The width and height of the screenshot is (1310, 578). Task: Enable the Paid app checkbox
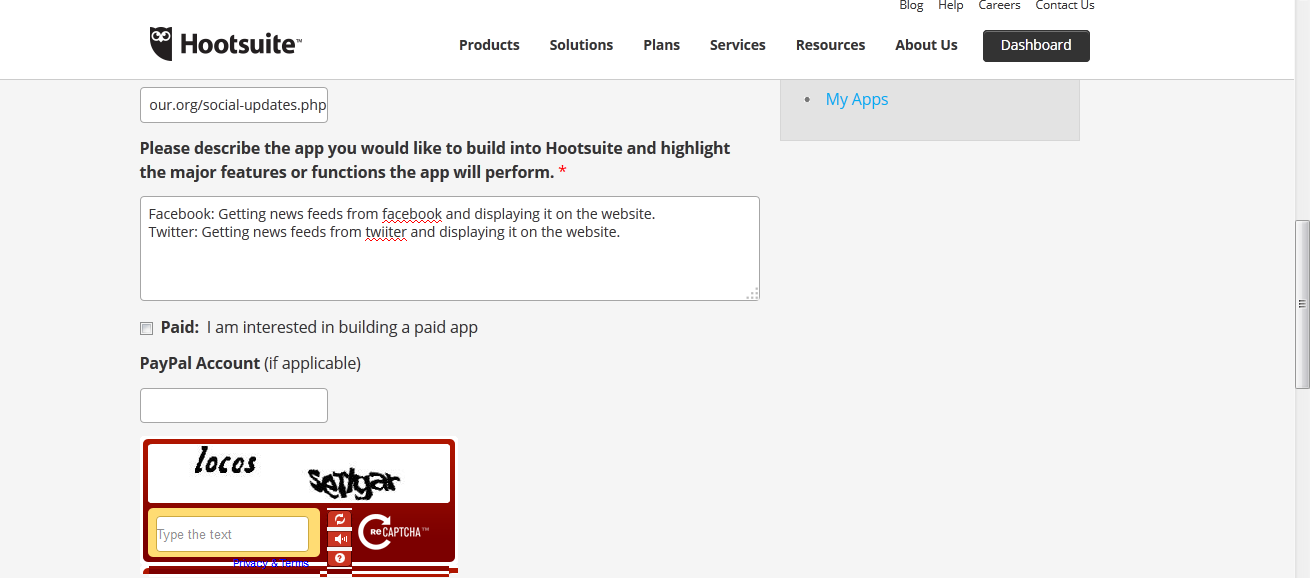[x=147, y=328]
